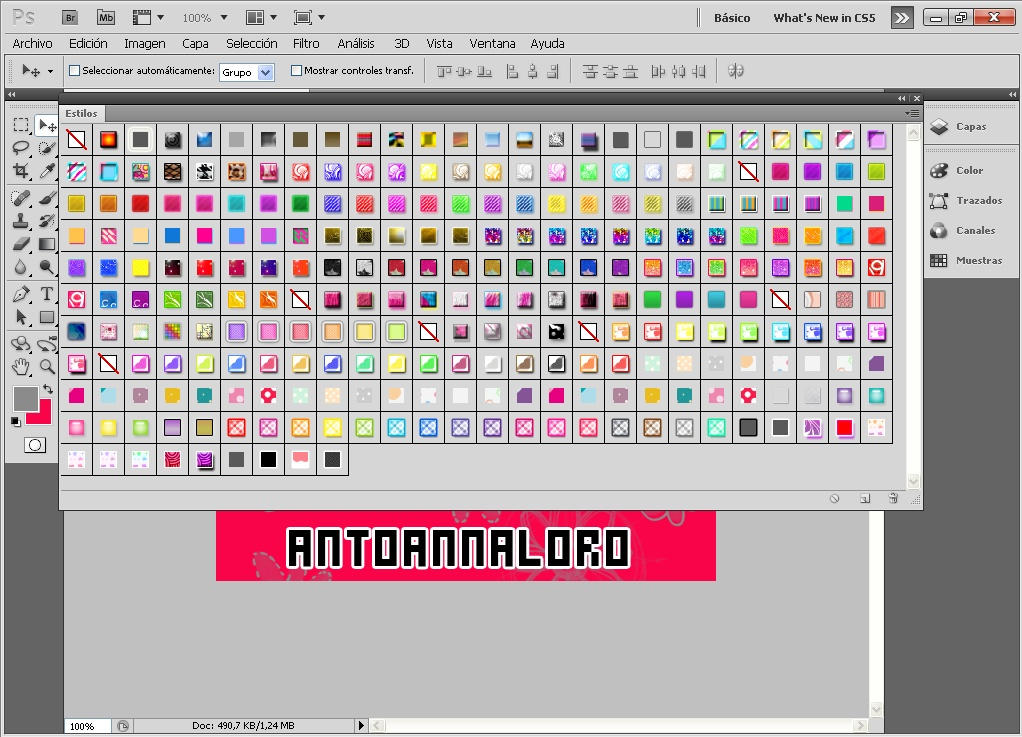Open the Estilos panel flyout menu

pos(912,113)
